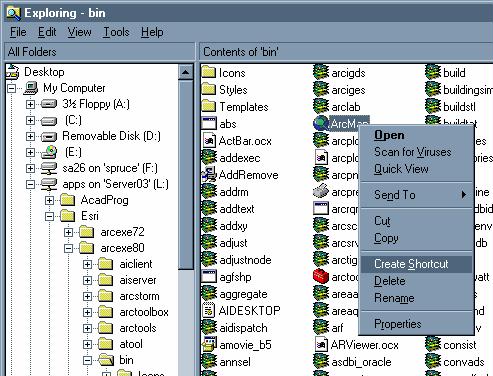Click the amovie_b5 file icon
Image resolution: width=493 pixels, height=376 pixels.
click(209, 344)
